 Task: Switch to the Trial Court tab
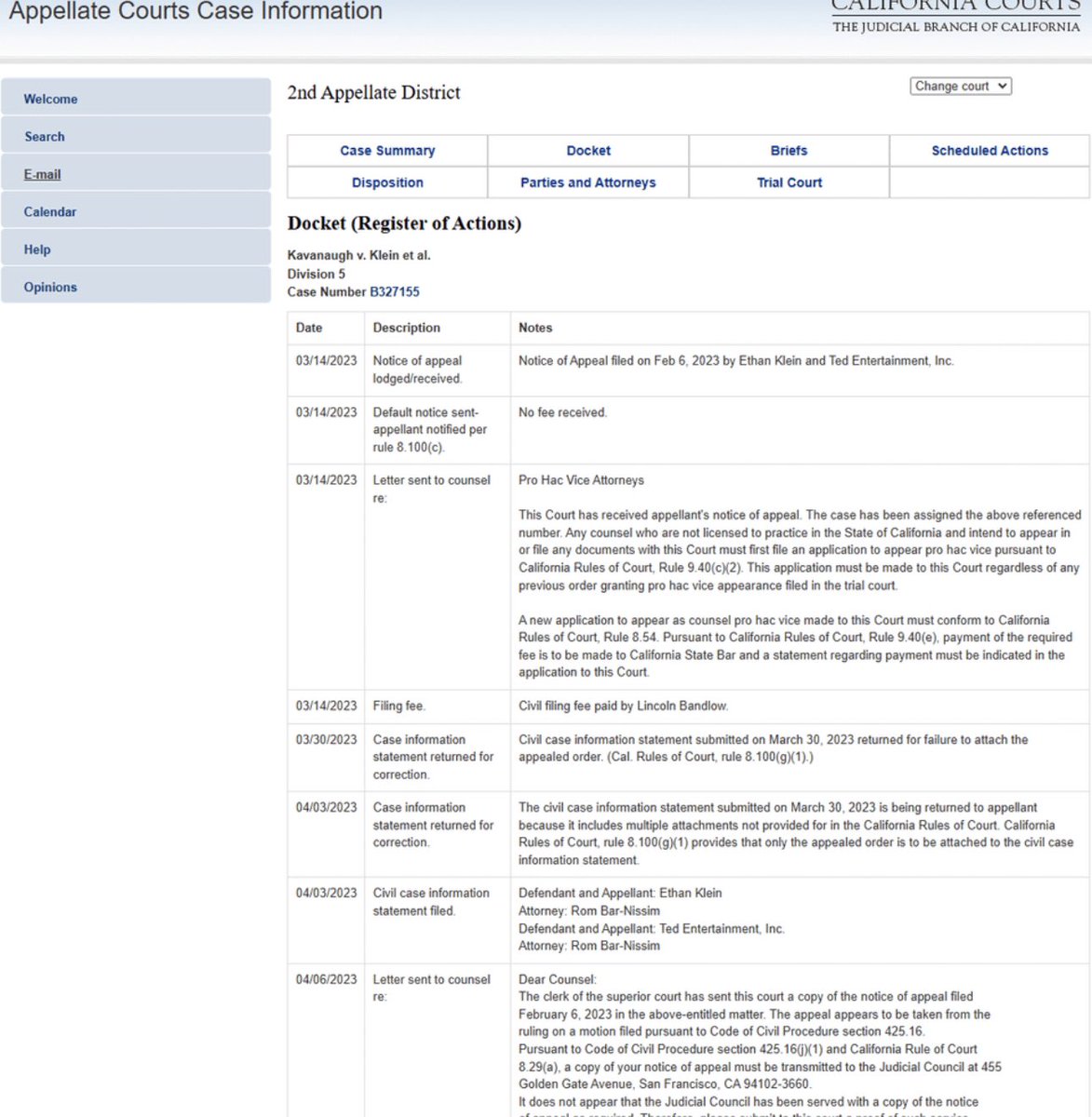coord(789,182)
